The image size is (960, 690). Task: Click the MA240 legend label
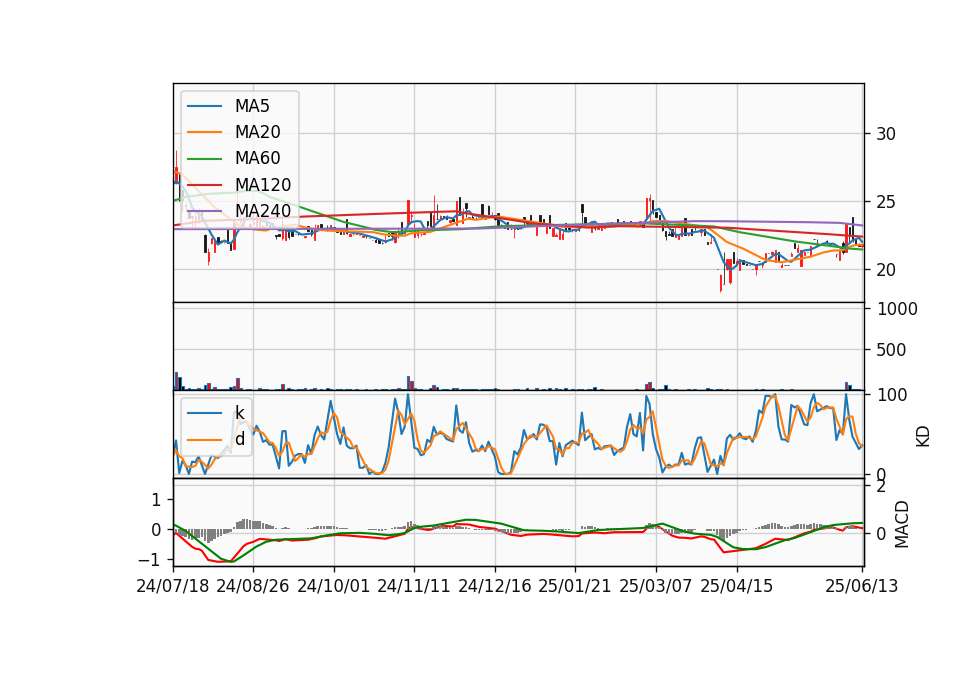pos(263,211)
